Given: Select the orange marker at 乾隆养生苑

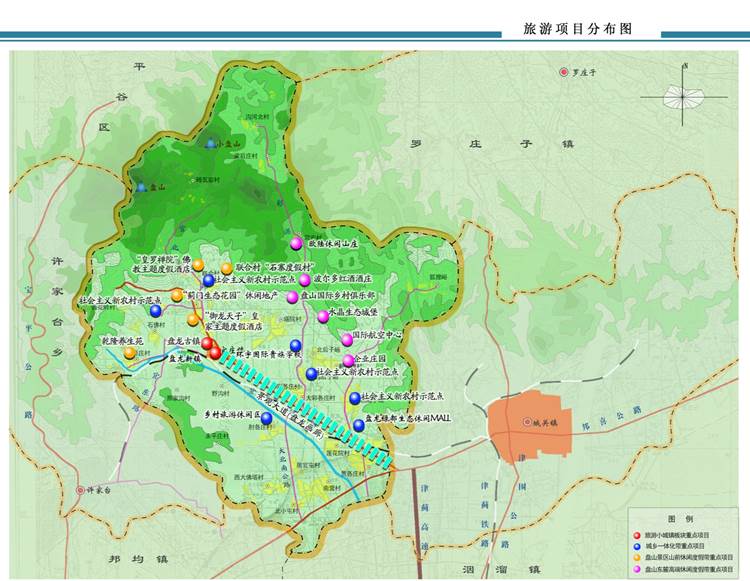Looking at the screenshot, I should [130, 352].
